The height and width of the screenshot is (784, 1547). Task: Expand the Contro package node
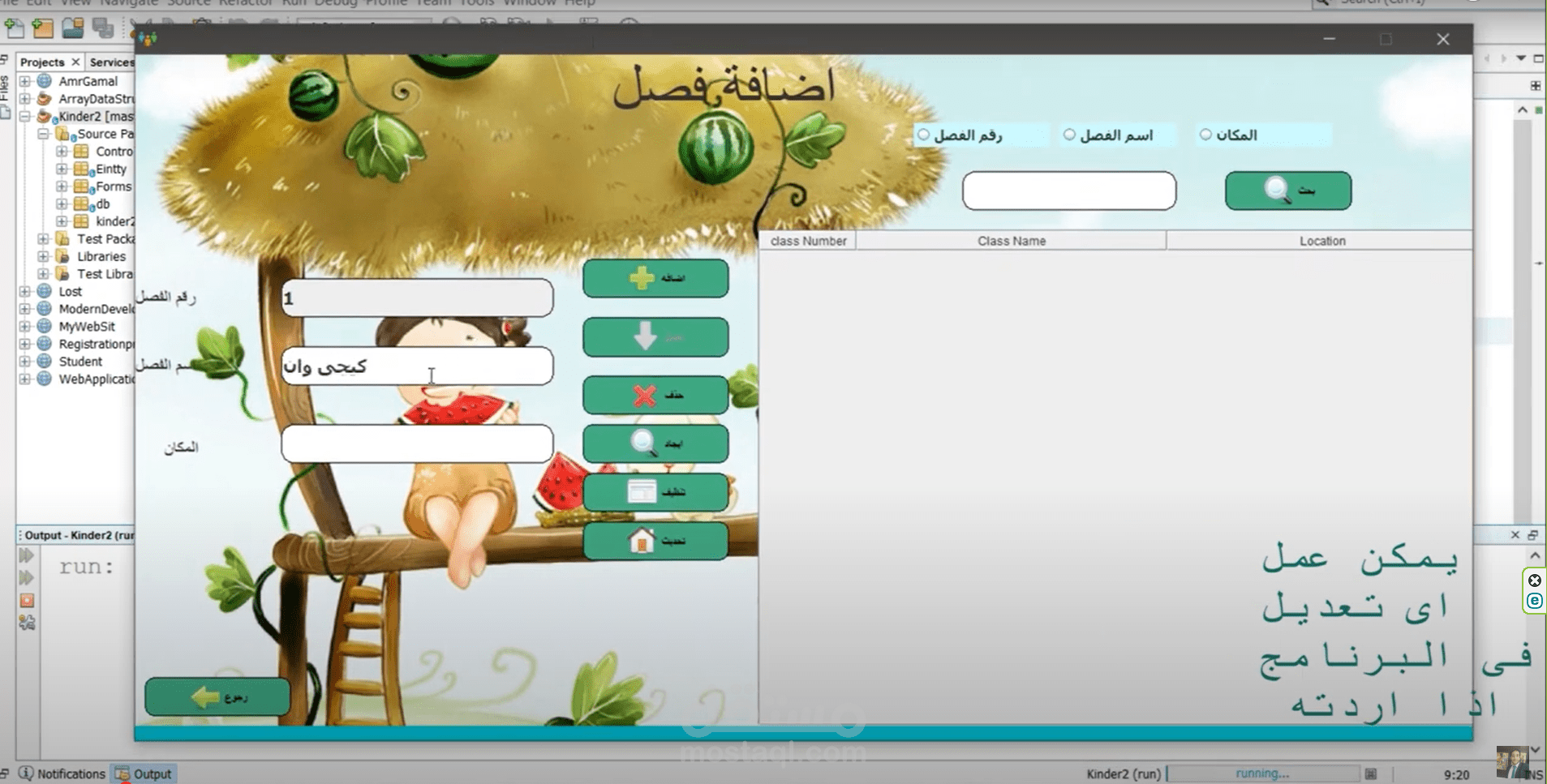[62, 152]
